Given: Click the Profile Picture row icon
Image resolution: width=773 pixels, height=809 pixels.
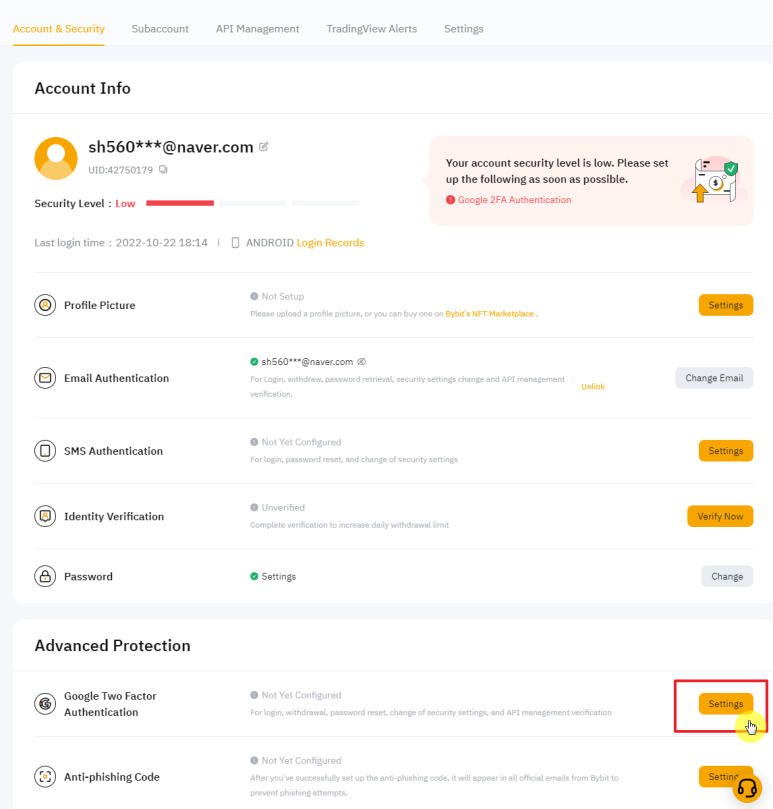Looking at the screenshot, I should click(45, 305).
